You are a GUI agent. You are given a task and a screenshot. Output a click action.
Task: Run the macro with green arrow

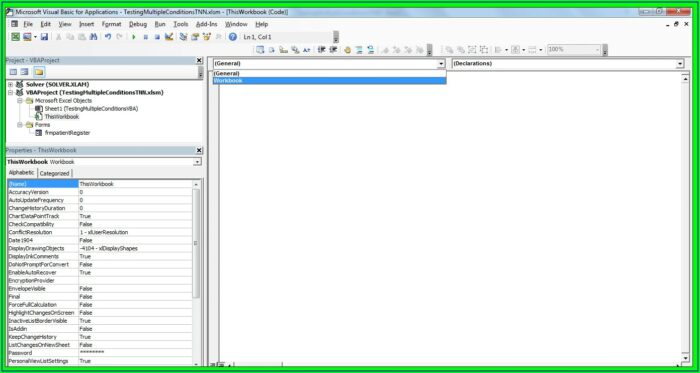[133, 37]
